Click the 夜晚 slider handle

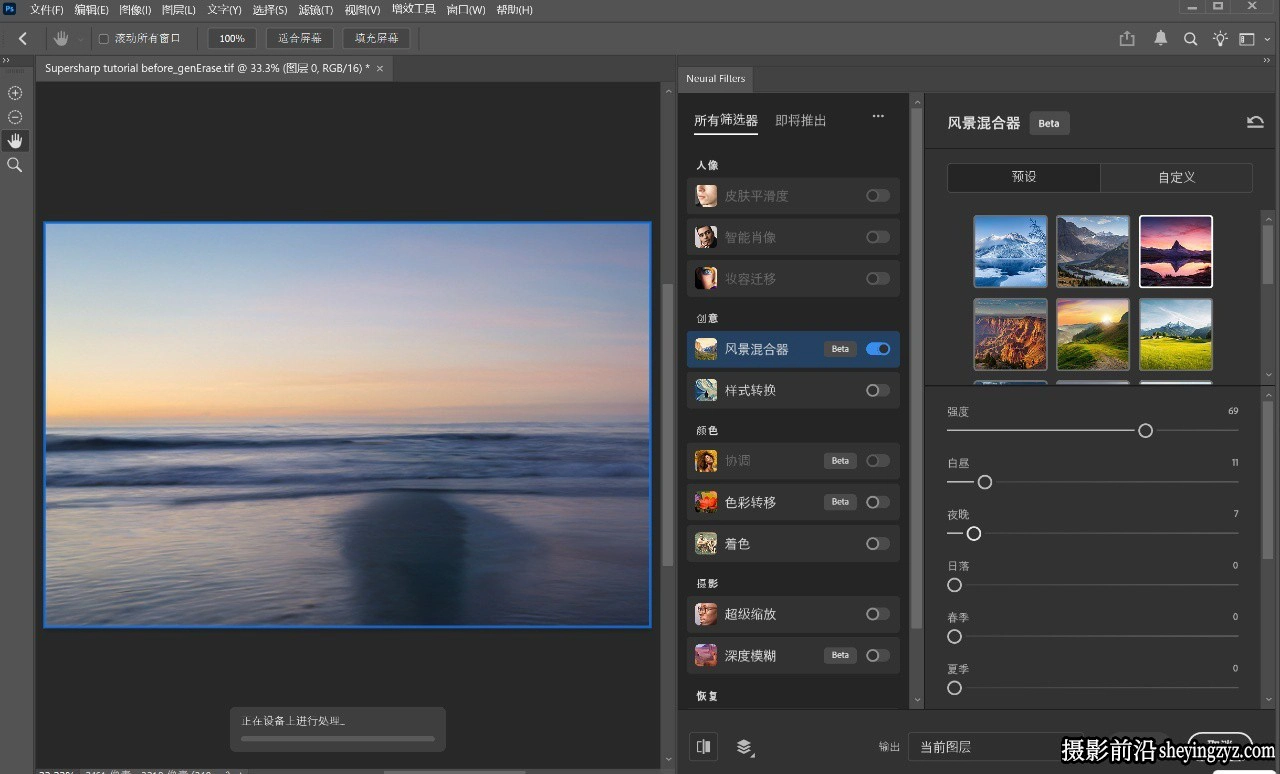974,534
